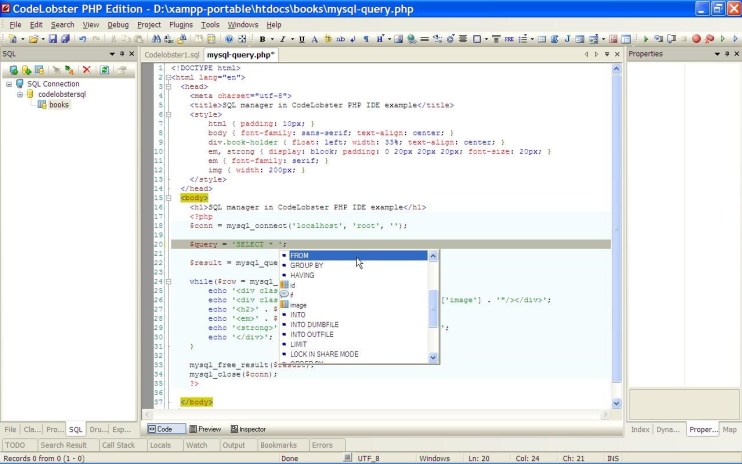Collapse the codelobstersql database node

click(20, 94)
